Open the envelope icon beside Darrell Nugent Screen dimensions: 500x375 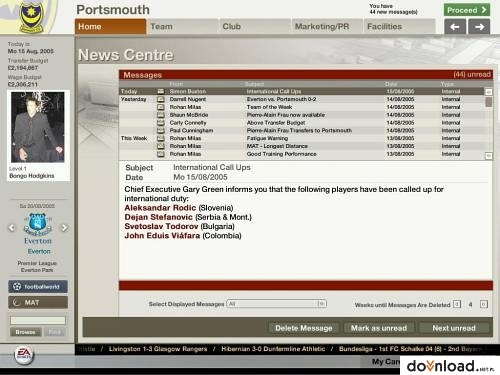point(161,99)
